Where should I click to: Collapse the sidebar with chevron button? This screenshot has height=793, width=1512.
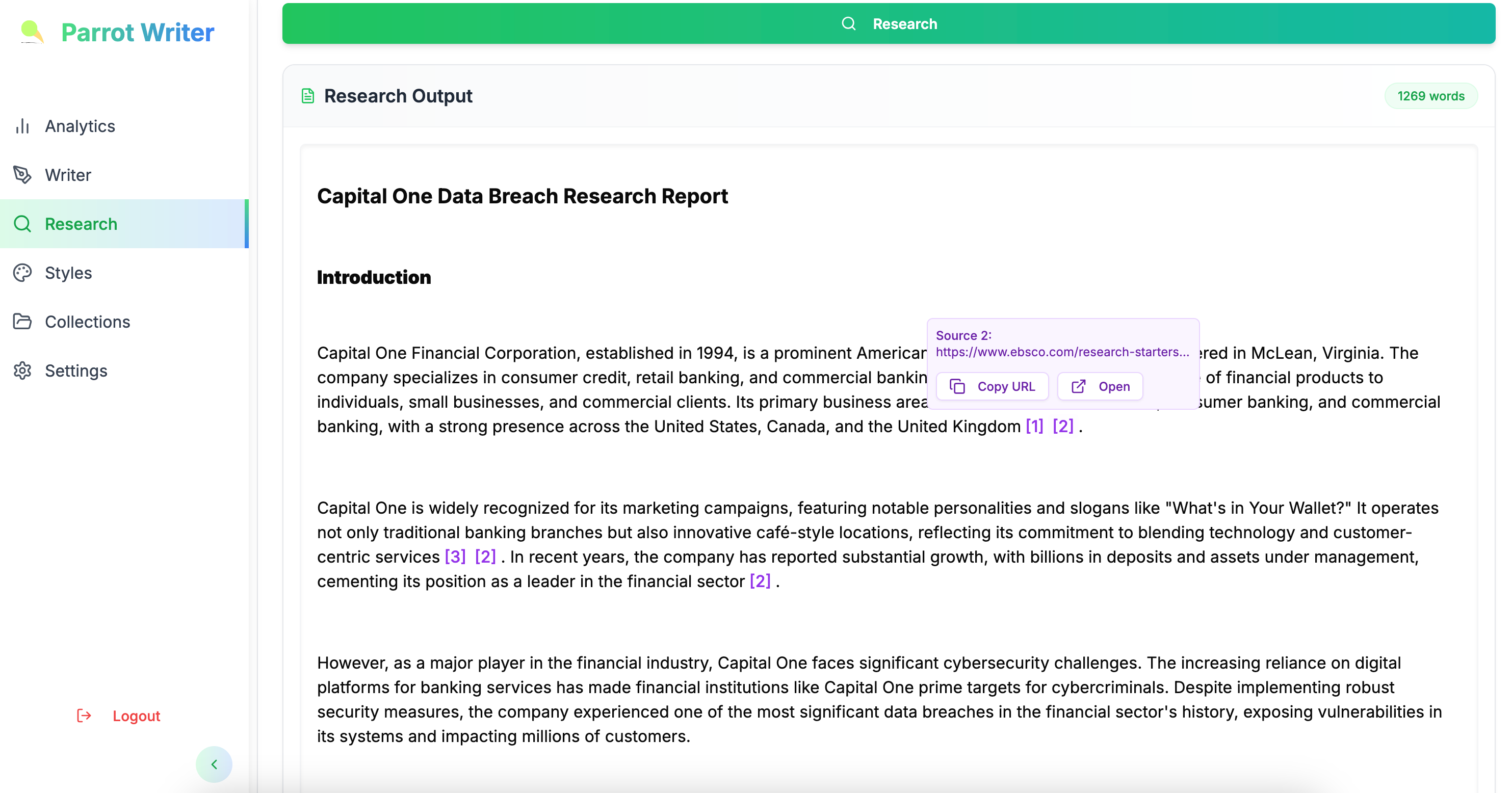click(214, 764)
